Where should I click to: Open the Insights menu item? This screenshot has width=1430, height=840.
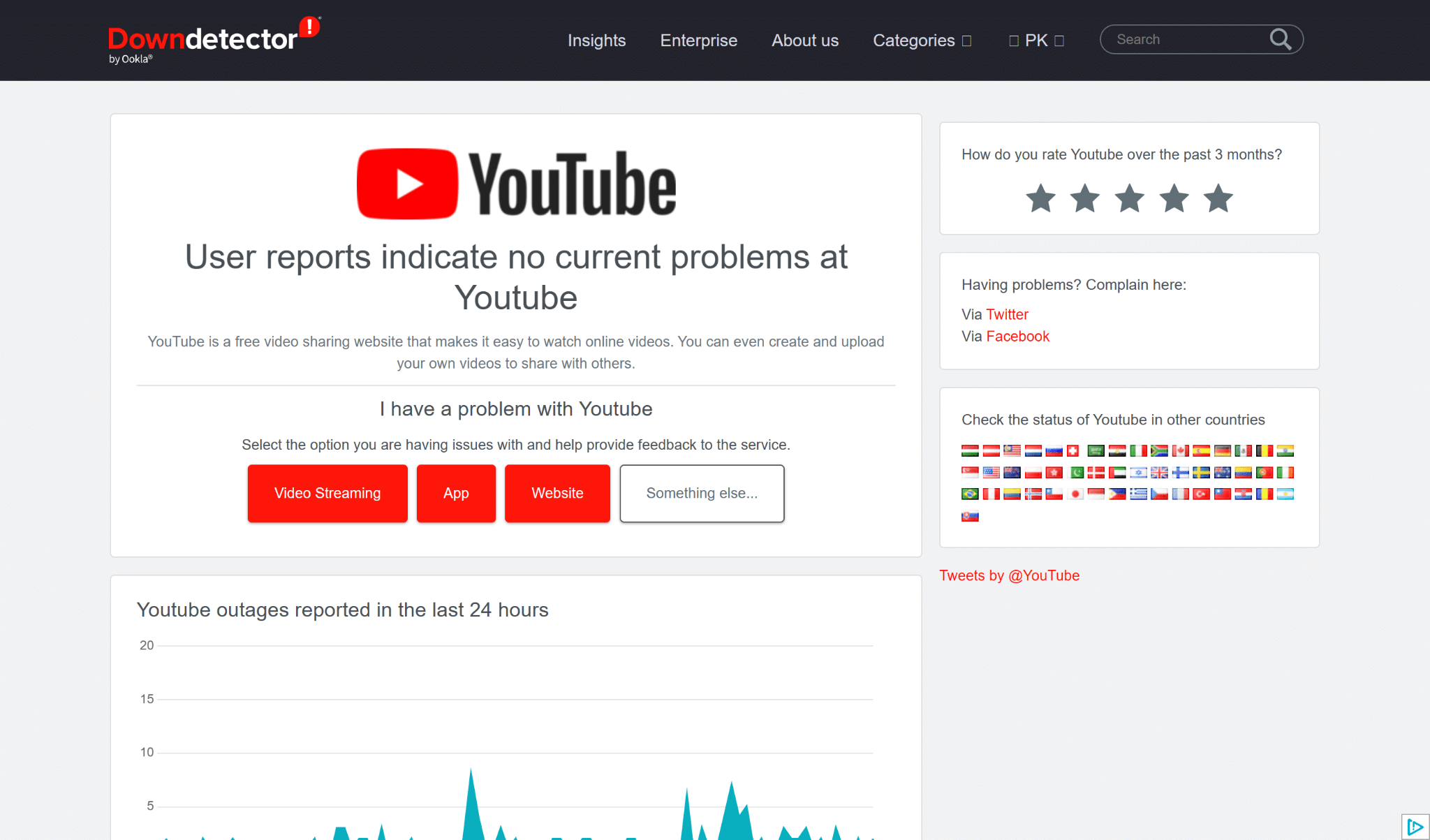click(x=596, y=40)
